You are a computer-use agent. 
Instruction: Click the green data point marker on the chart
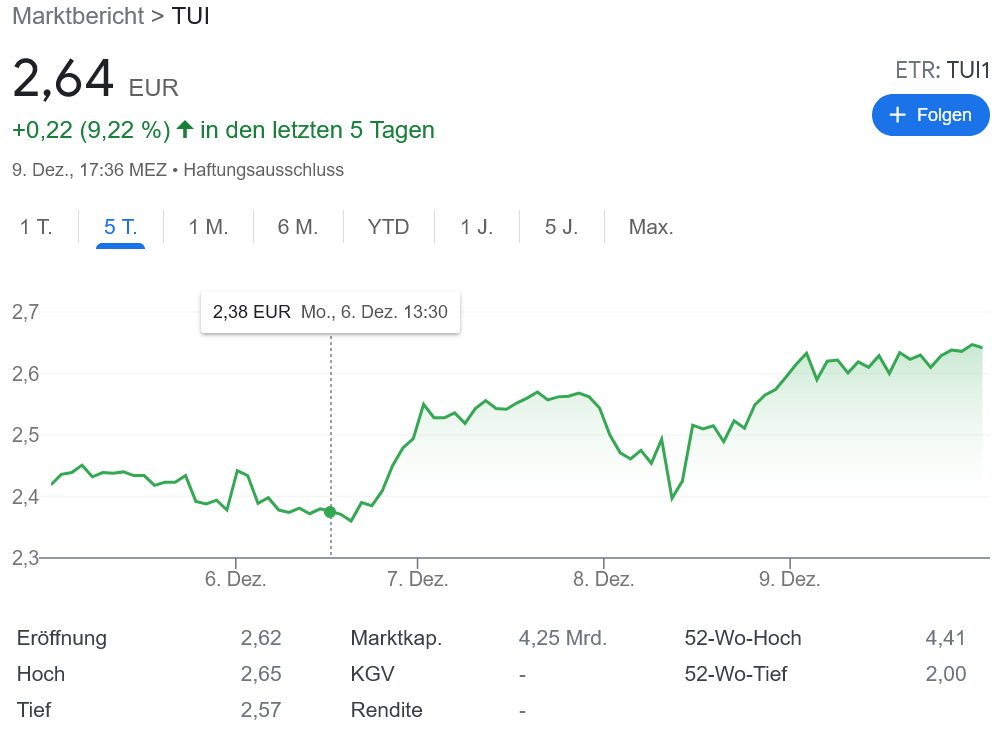click(x=330, y=511)
